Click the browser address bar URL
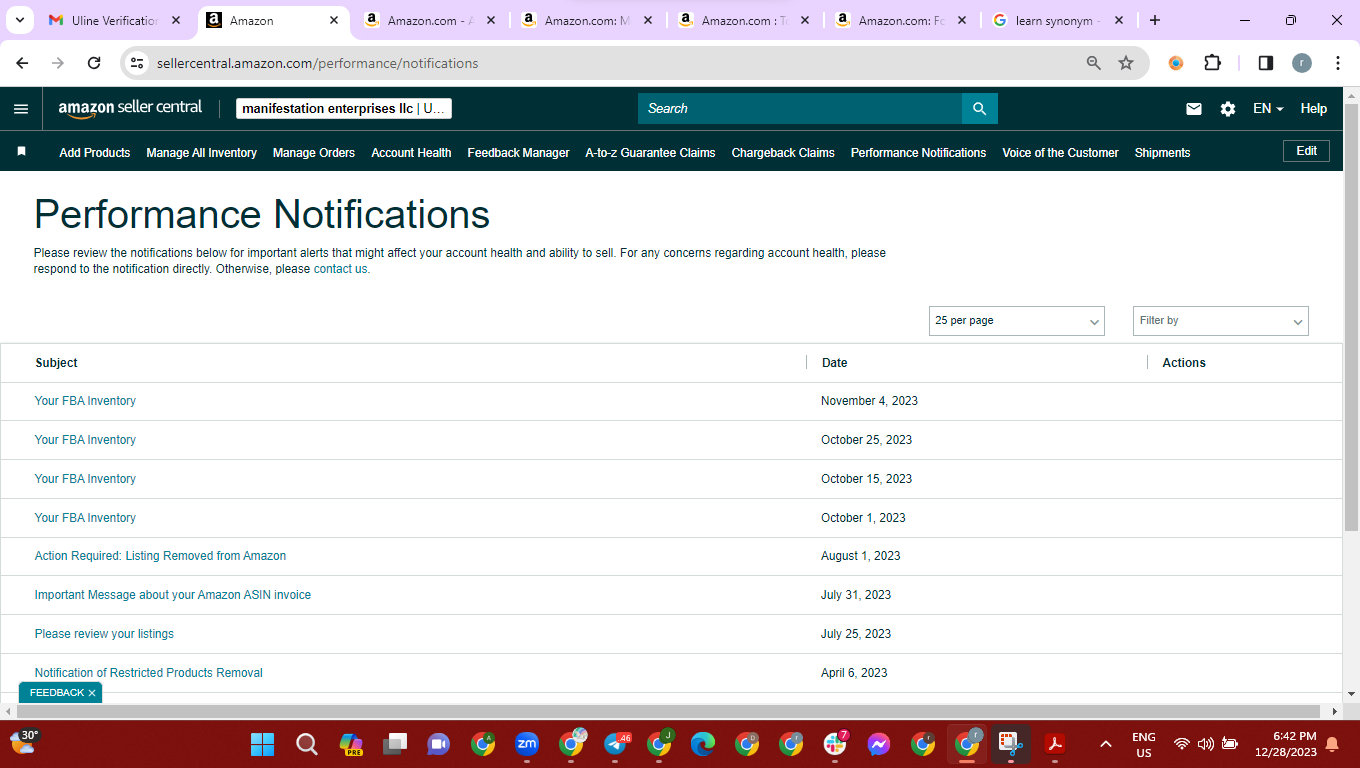The width and height of the screenshot is (1360, 768). pyautogui.click(x=318, y=63)
